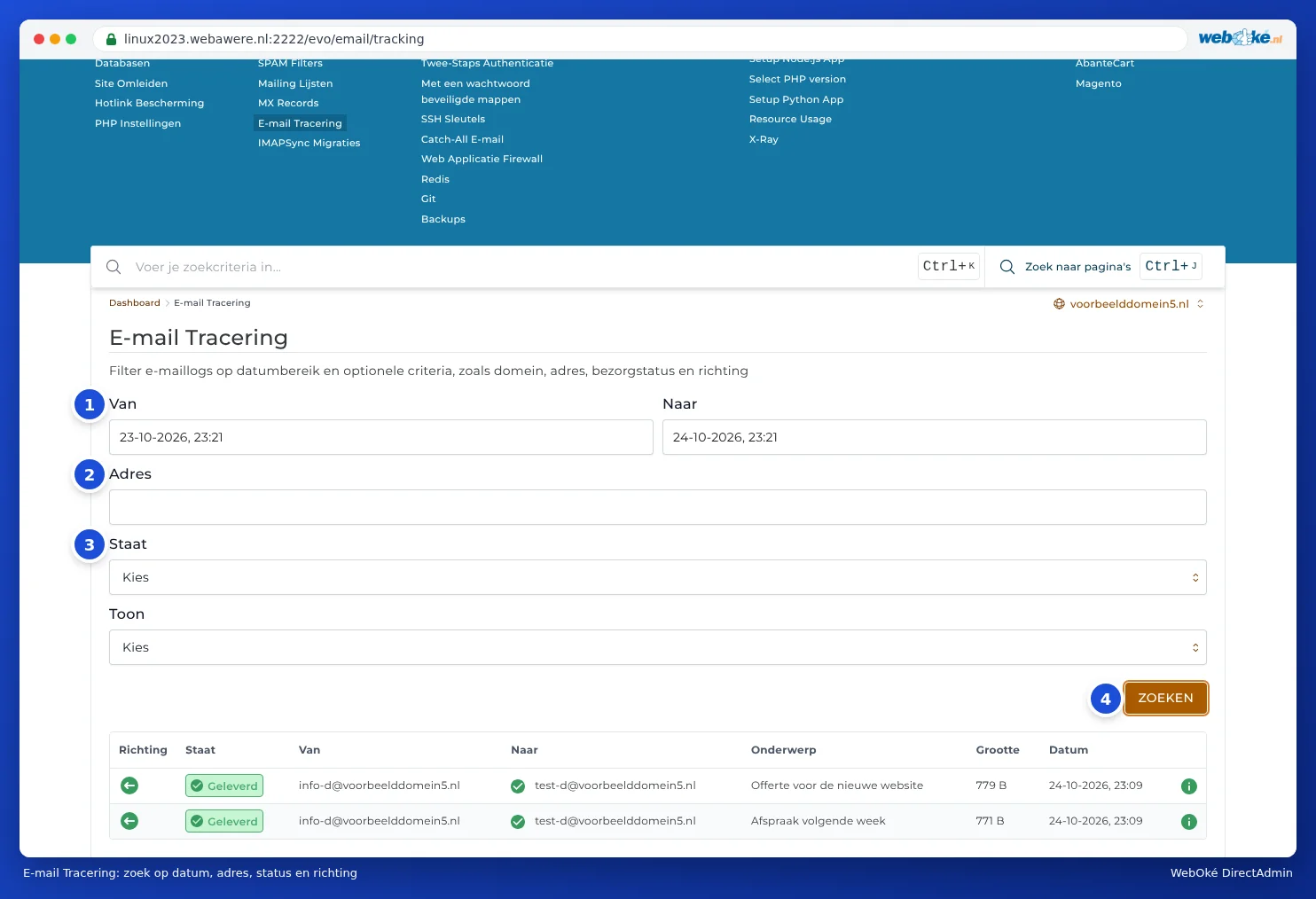
Task: Open PHP Instellingen link
Action: pos(137,123)
